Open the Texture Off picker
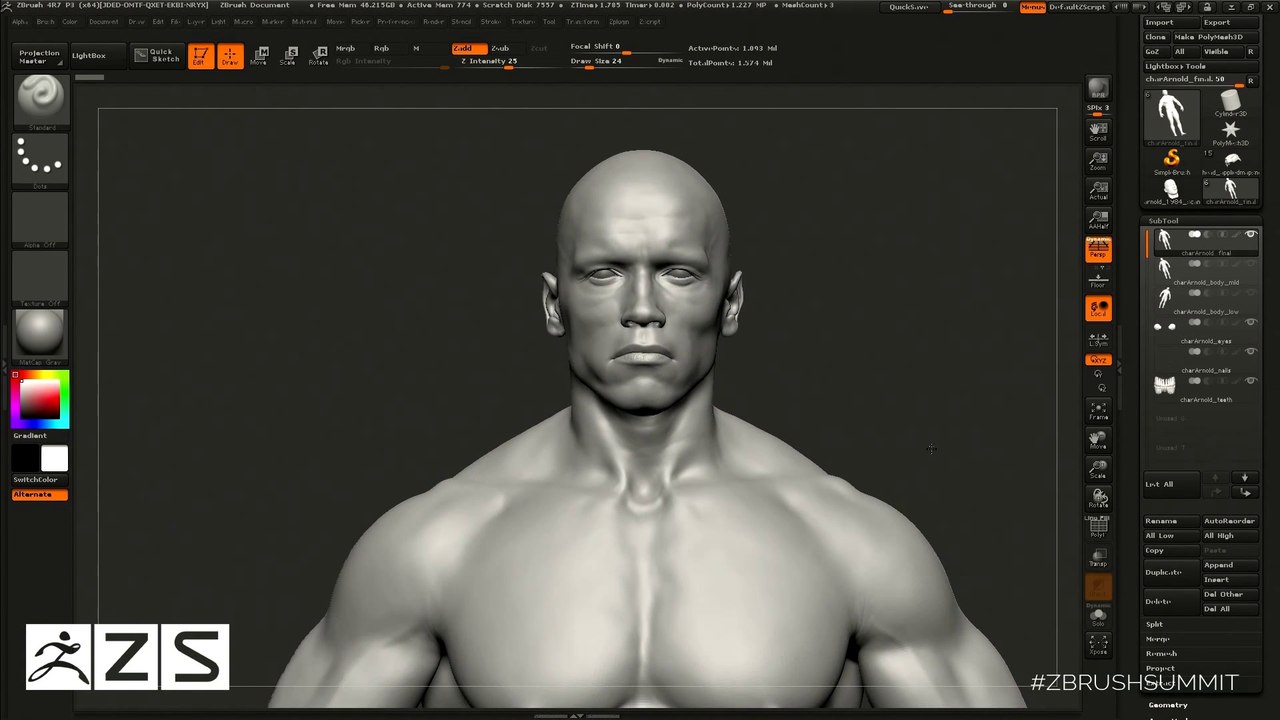1280x720 pixels. (x=41, y=278)
